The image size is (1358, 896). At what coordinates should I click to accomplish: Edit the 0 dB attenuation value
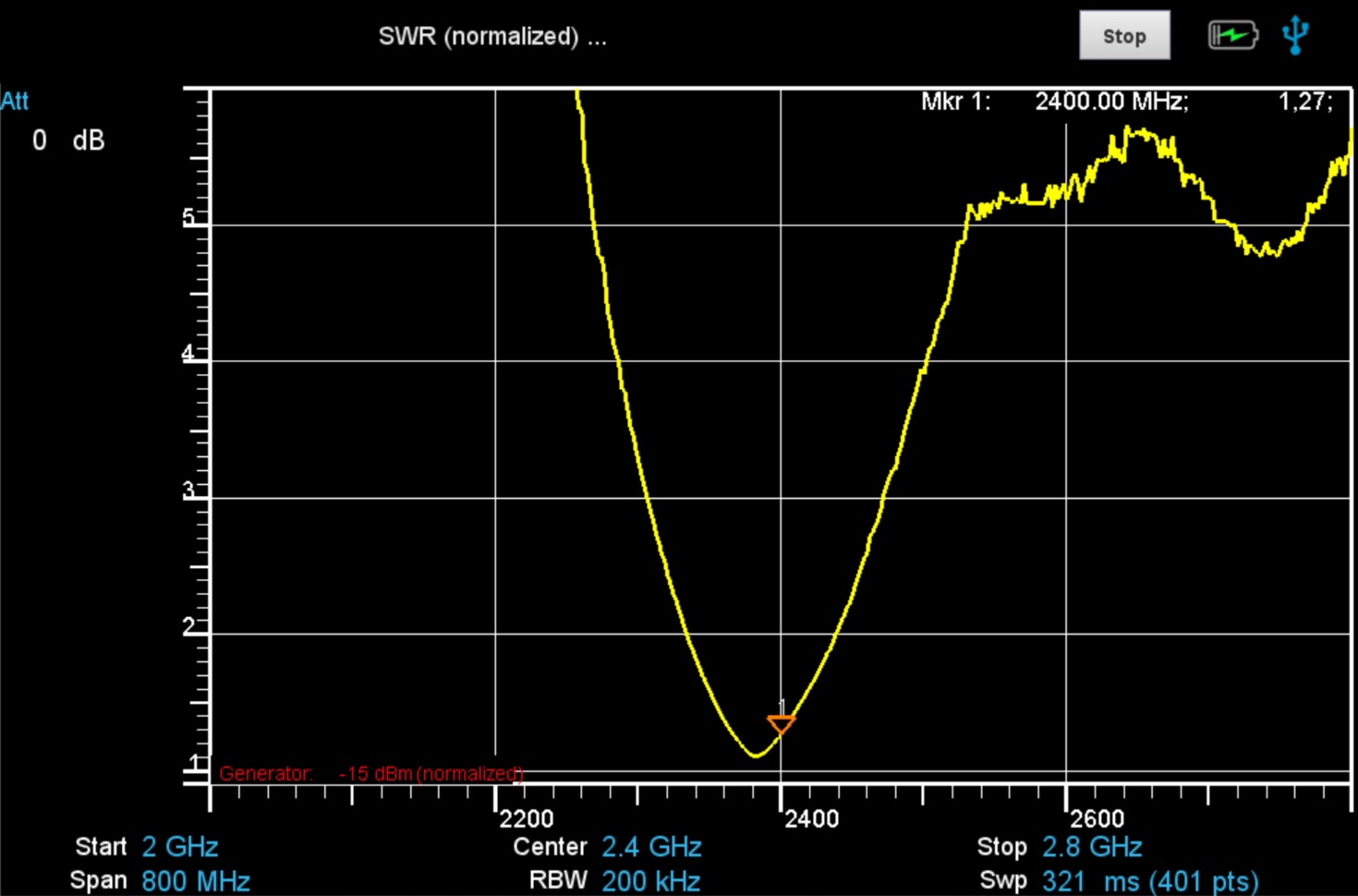tap(67, 140)
